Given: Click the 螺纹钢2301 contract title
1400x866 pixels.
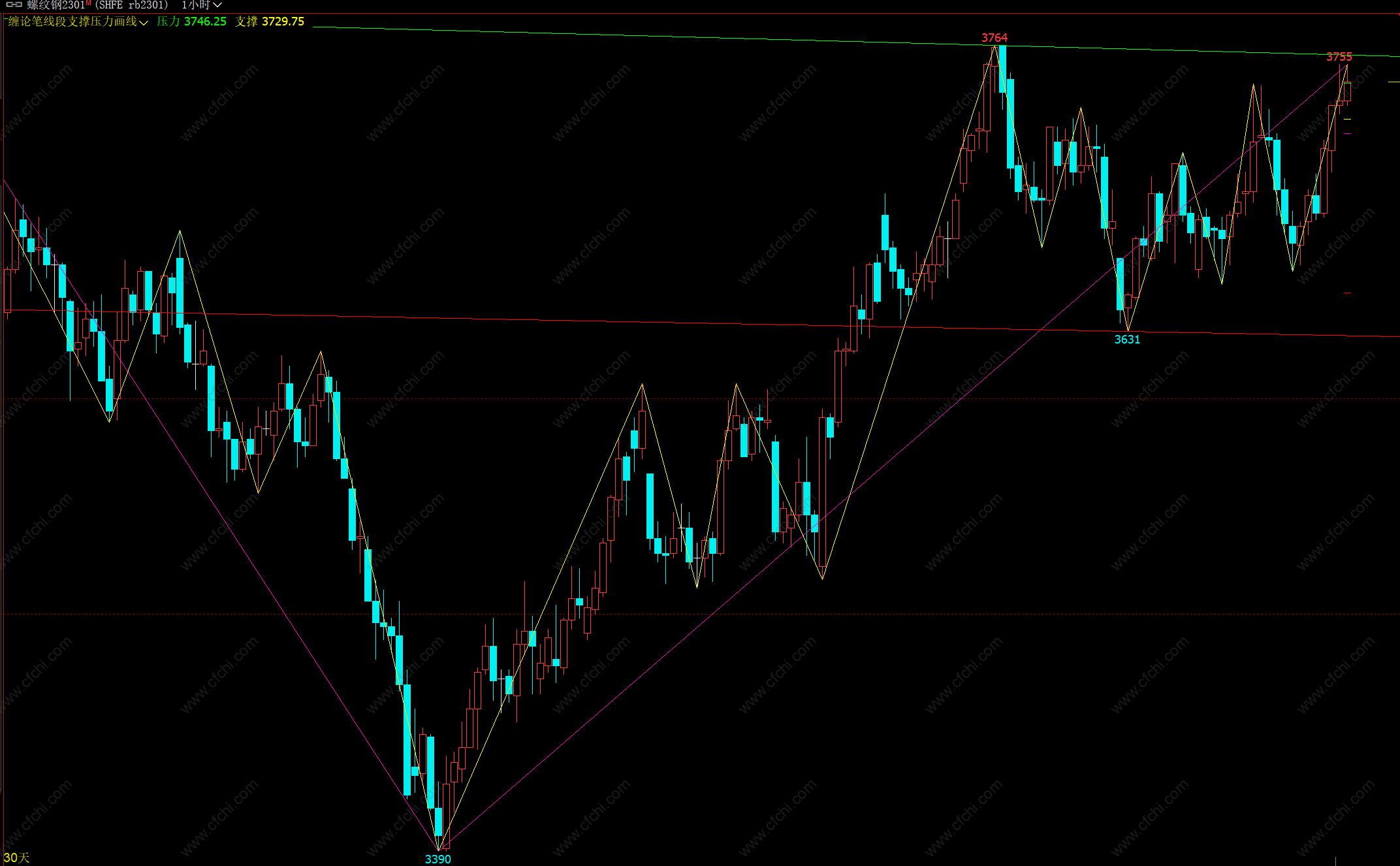Looking at the screenshot, I should 56,5.
